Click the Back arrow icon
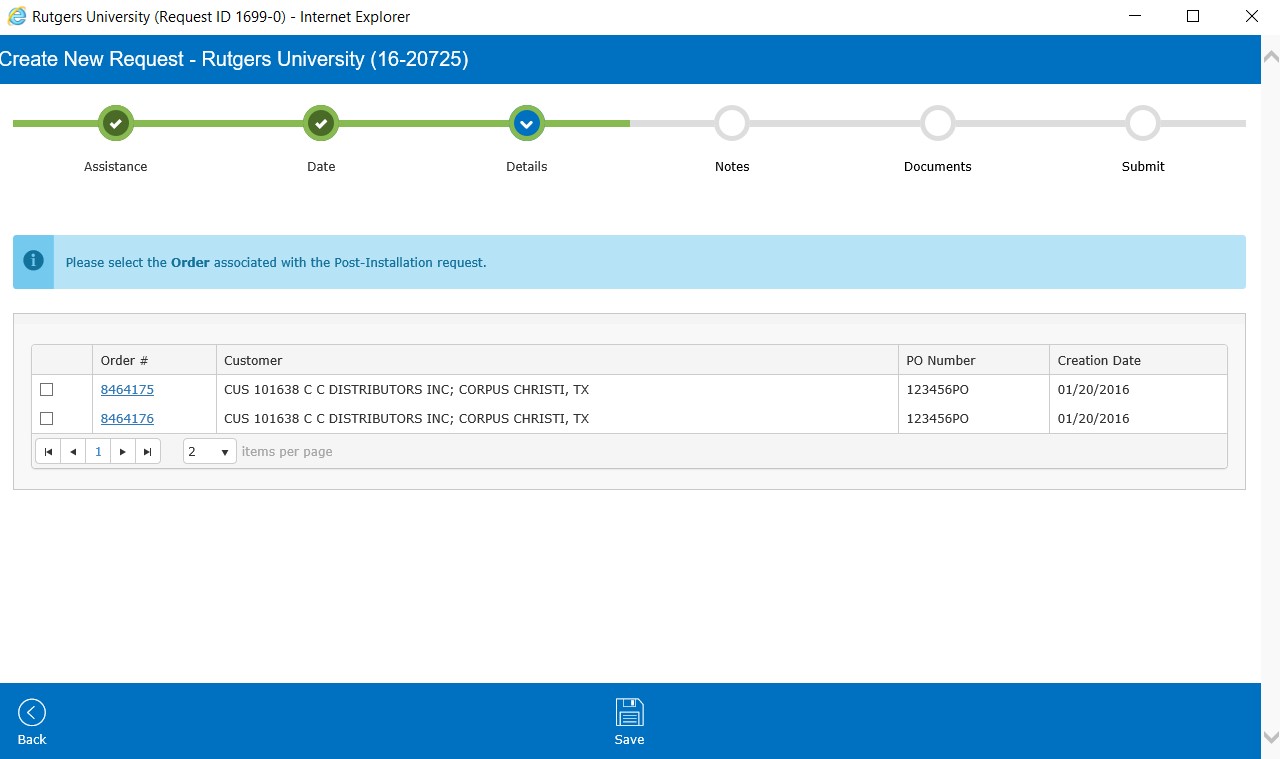 pos(32,712)
